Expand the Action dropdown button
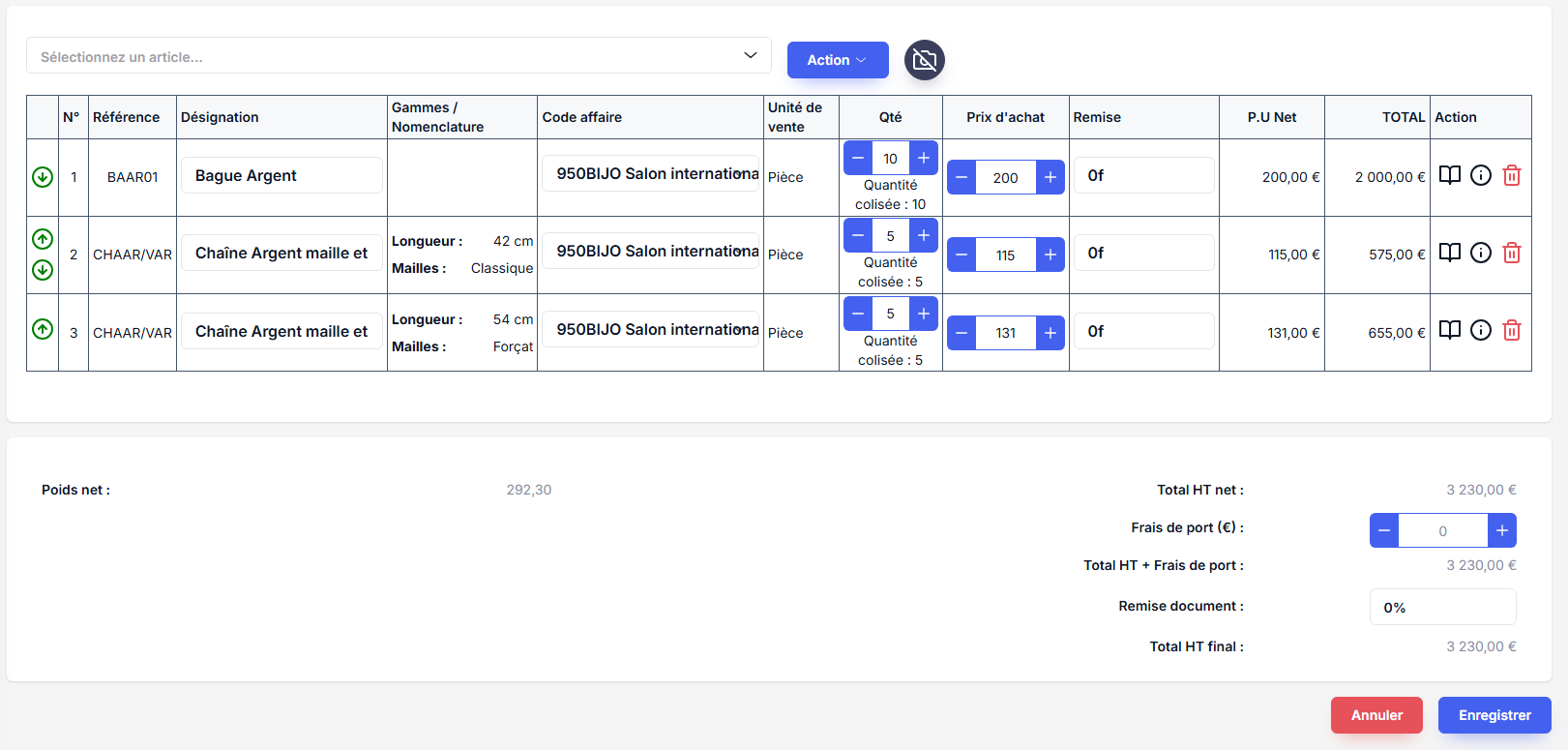This screenshot has width=1568, height=750. 837,60
